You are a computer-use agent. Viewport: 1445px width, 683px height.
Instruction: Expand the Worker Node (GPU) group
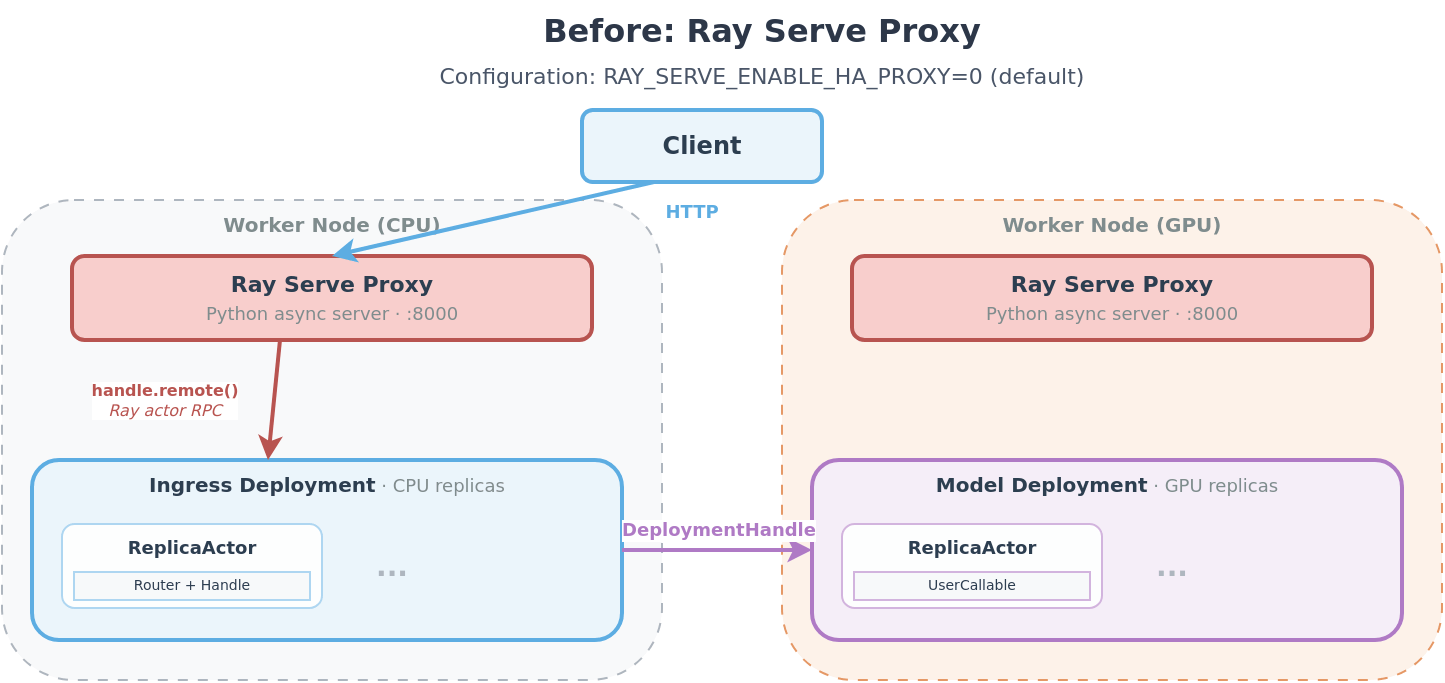[x=1112, y=225]
